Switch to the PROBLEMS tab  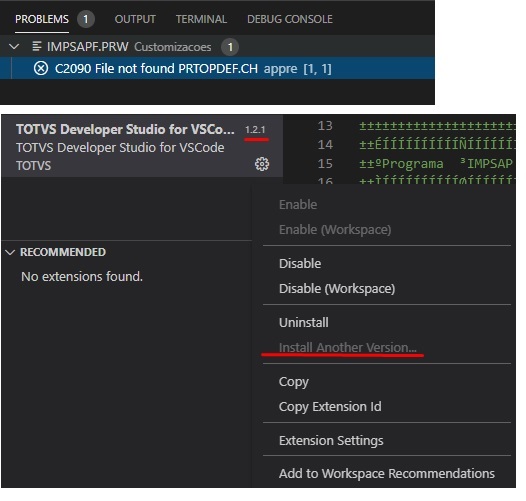click(x=42, y=19)
